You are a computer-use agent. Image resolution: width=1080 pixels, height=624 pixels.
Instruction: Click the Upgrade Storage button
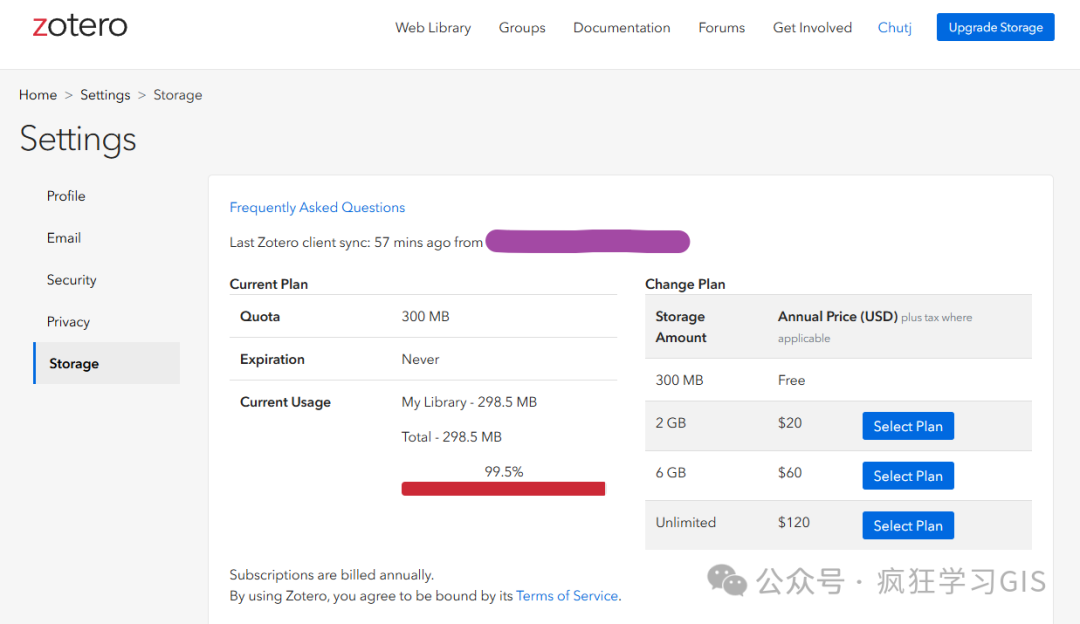(995, 27)
